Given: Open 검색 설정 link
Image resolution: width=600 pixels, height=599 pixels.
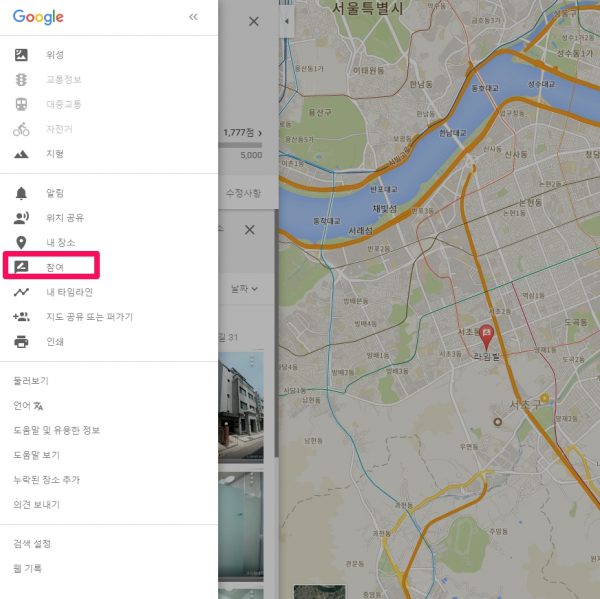Looking at the screenshot, I should point(32,544).
